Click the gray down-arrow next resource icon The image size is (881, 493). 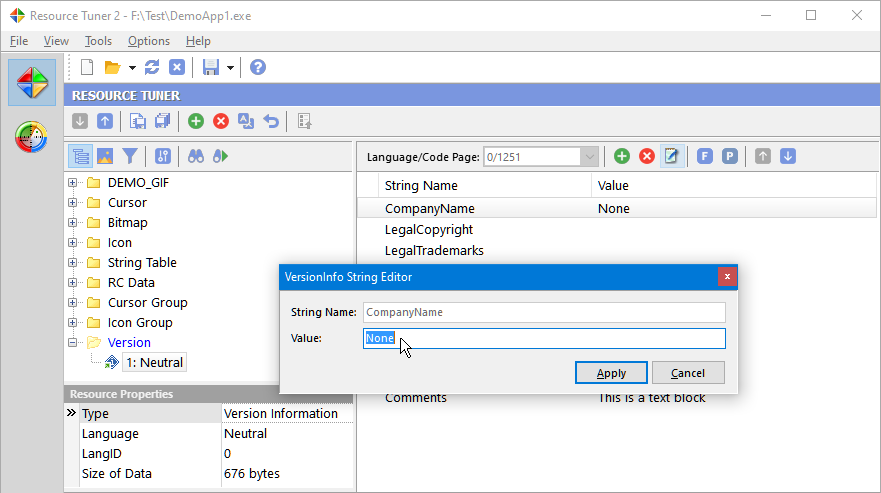point(80,121)
